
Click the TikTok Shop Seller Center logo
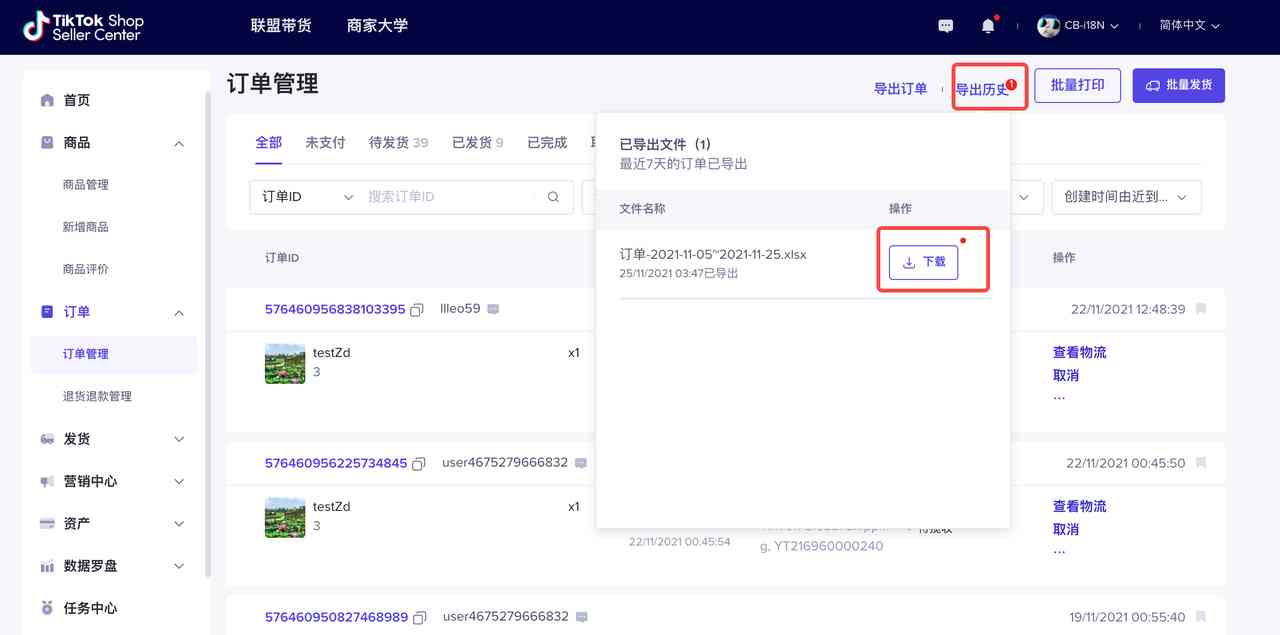click(x=84, y=27)
